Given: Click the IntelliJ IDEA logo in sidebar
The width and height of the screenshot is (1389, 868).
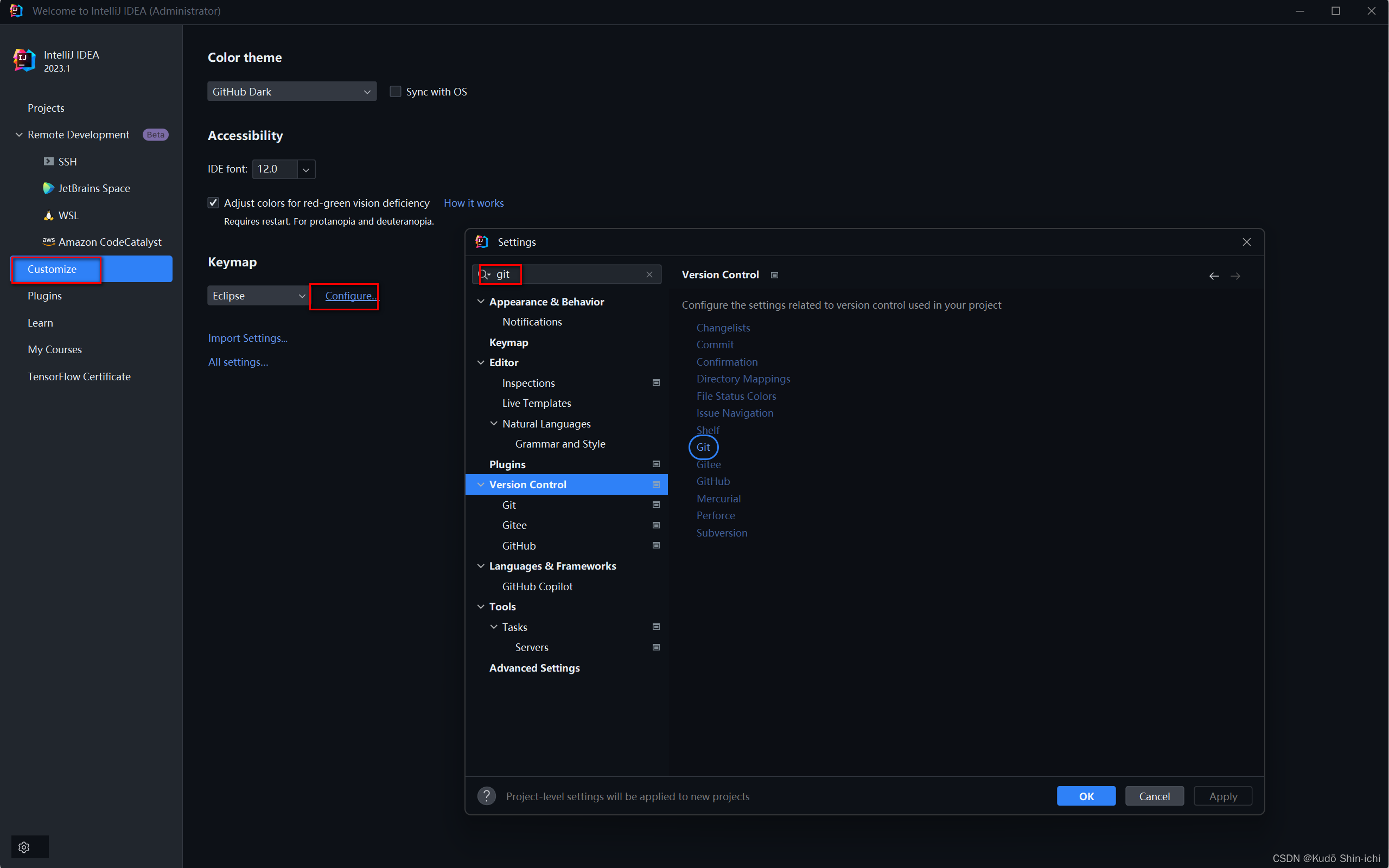Looking at the screenshot, I should pos(24,60).
